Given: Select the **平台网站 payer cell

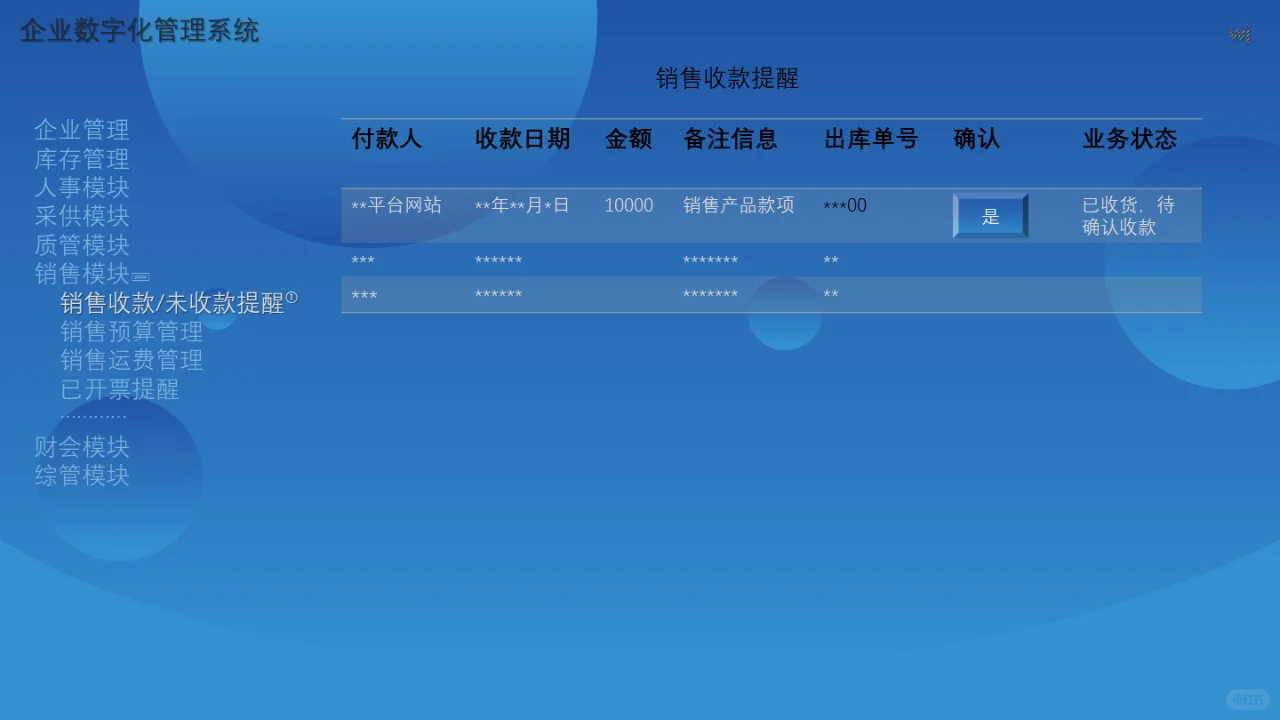Looking at the screenshot, I should tap(396, 205).
